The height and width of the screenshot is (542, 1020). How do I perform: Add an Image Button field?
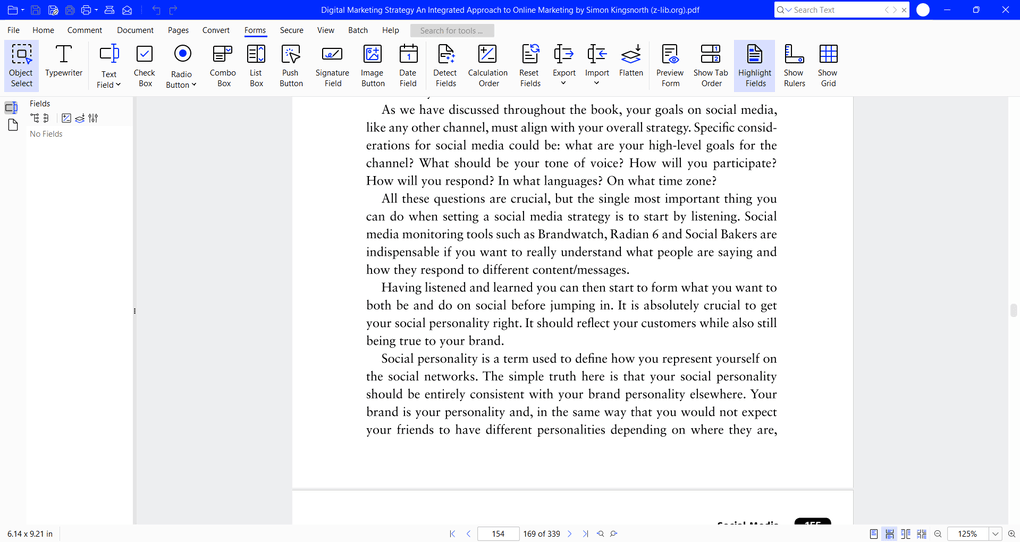(373, 66)
